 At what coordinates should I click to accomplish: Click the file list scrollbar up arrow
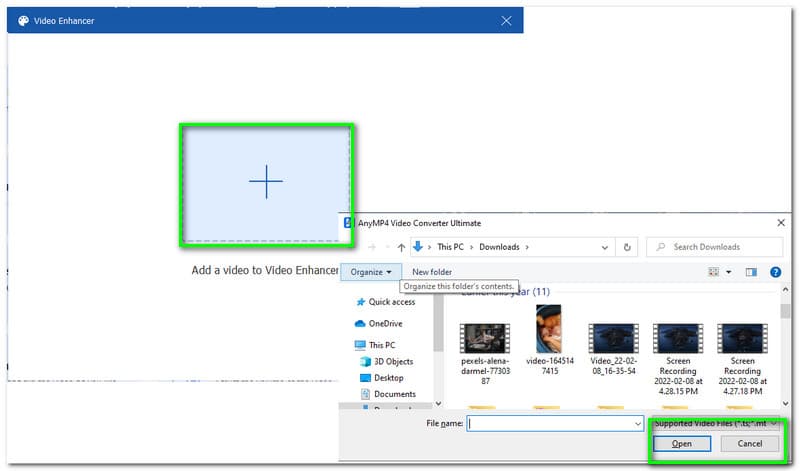click(x=785, y=290)
